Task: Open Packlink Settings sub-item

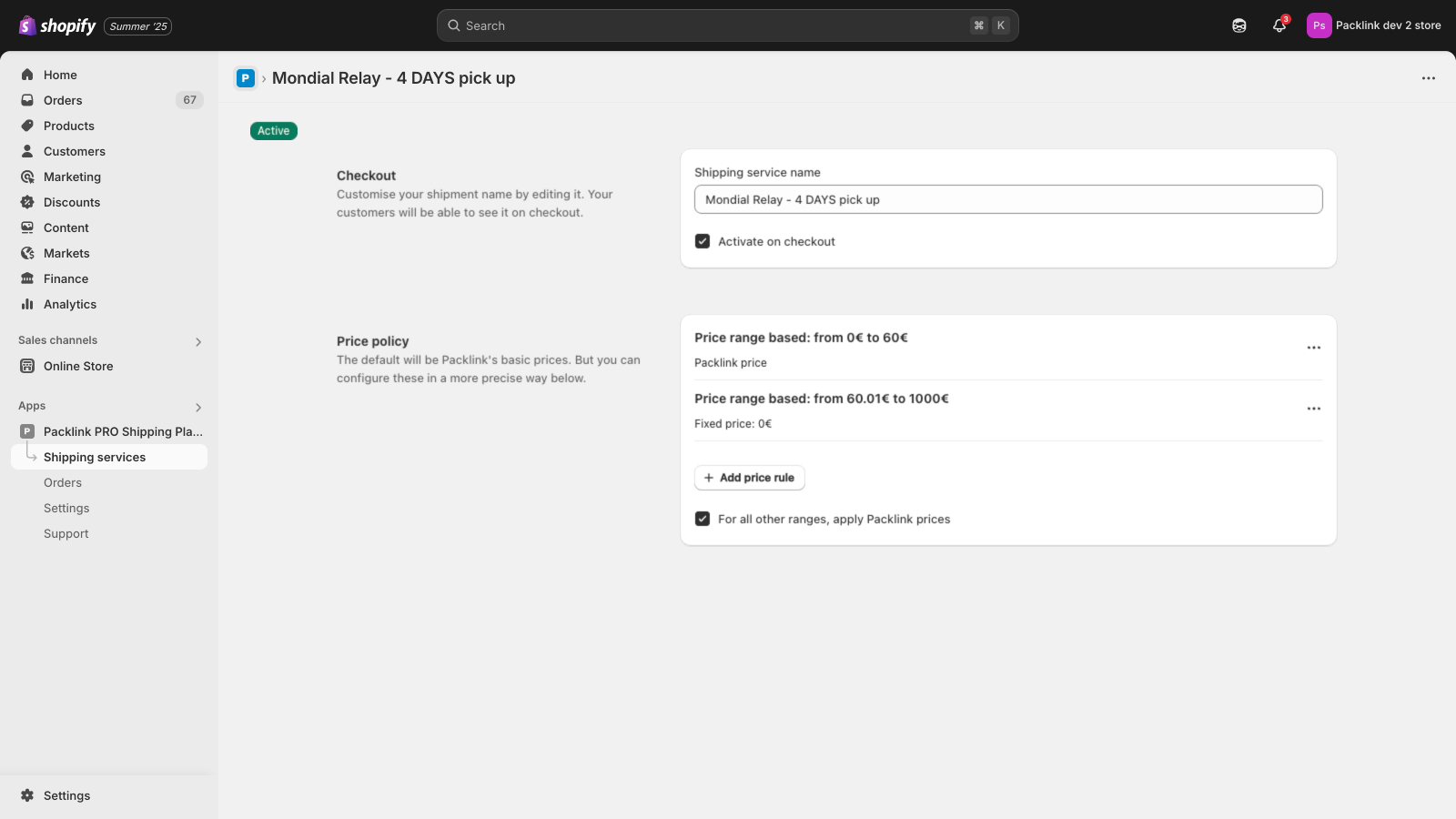Action: coord(66,508)
